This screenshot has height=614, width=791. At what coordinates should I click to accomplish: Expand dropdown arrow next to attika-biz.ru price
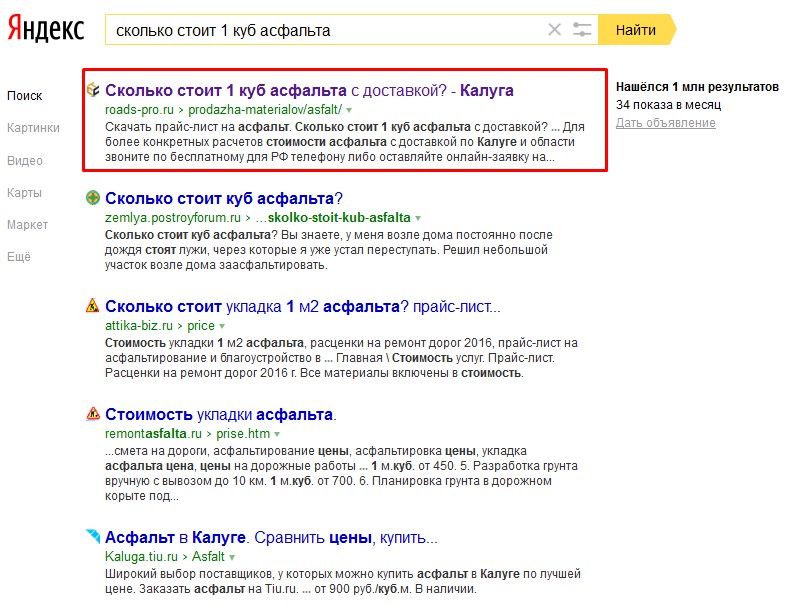[x=222, y=326]
